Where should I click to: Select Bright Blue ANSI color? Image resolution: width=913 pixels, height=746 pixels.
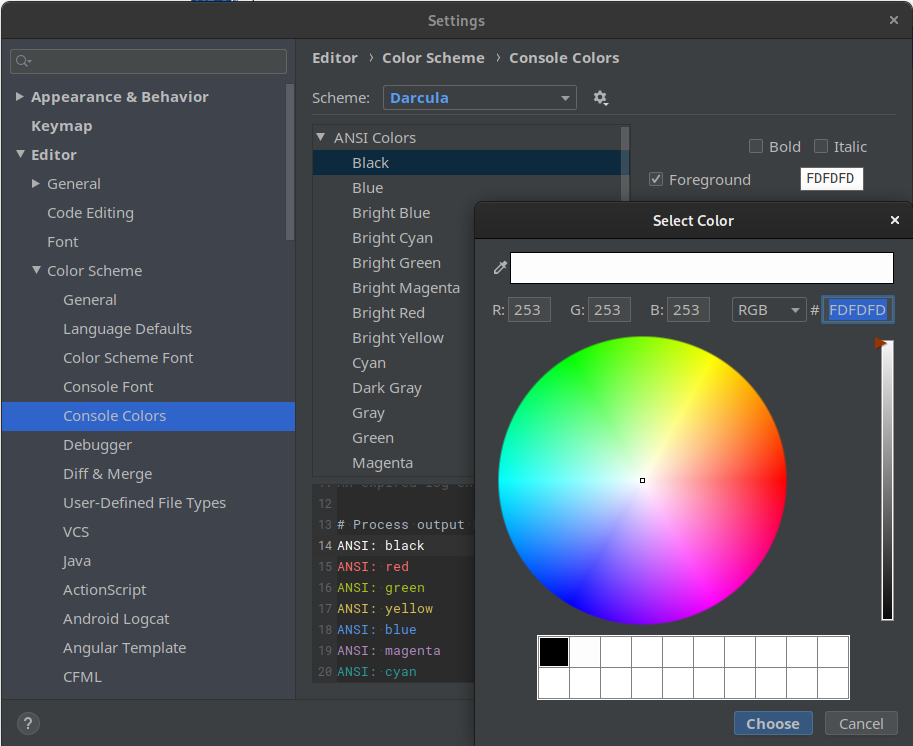[x=391, y=213]
